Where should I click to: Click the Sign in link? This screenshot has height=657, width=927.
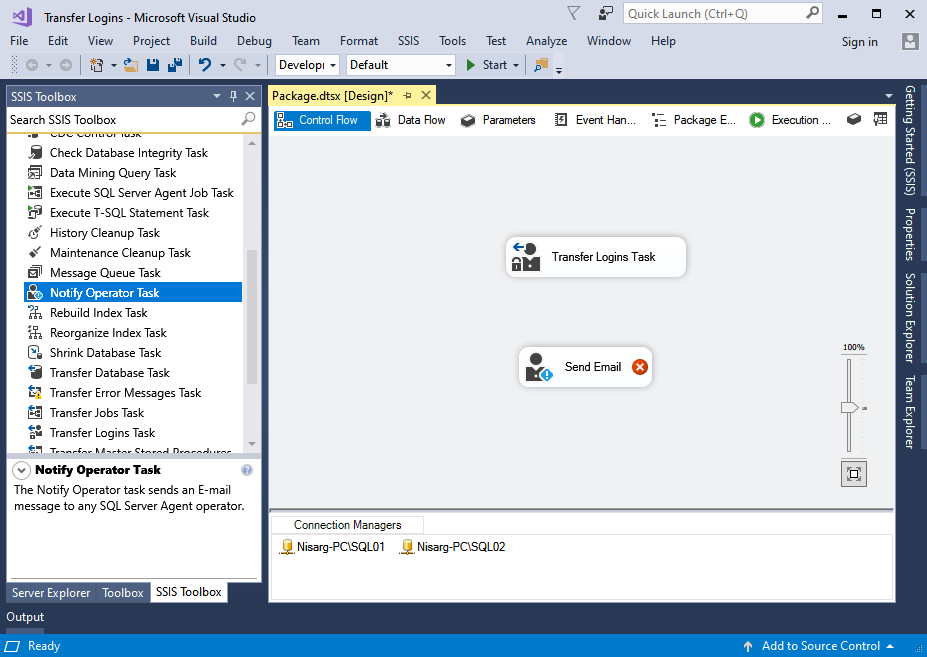(x=860, y=41)
